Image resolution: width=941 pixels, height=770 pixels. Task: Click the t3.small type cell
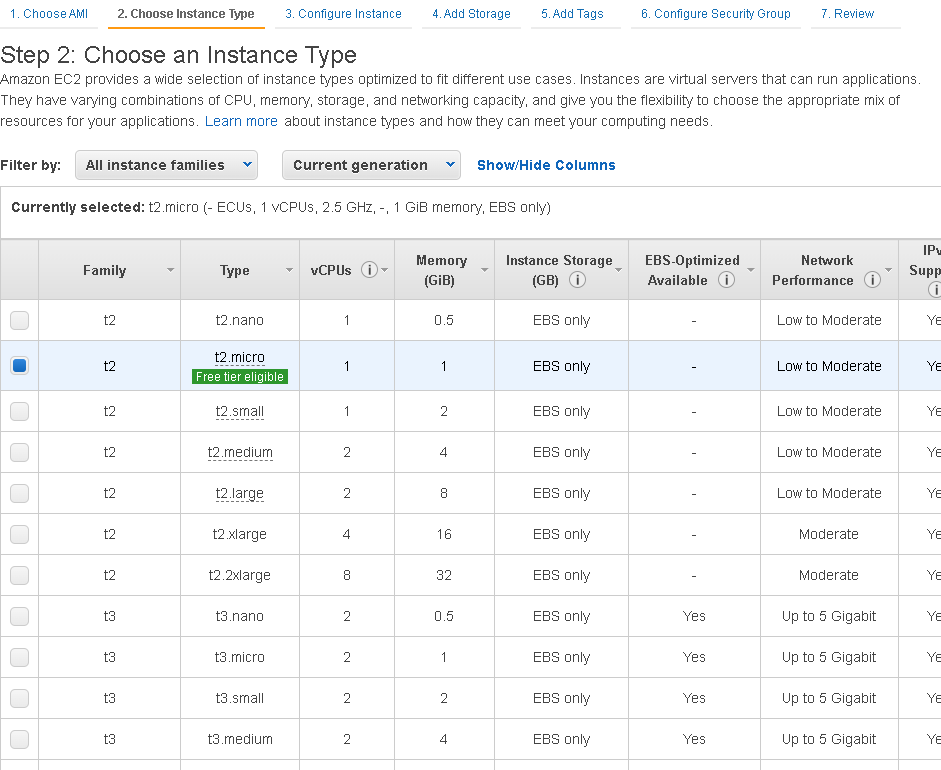239,698
